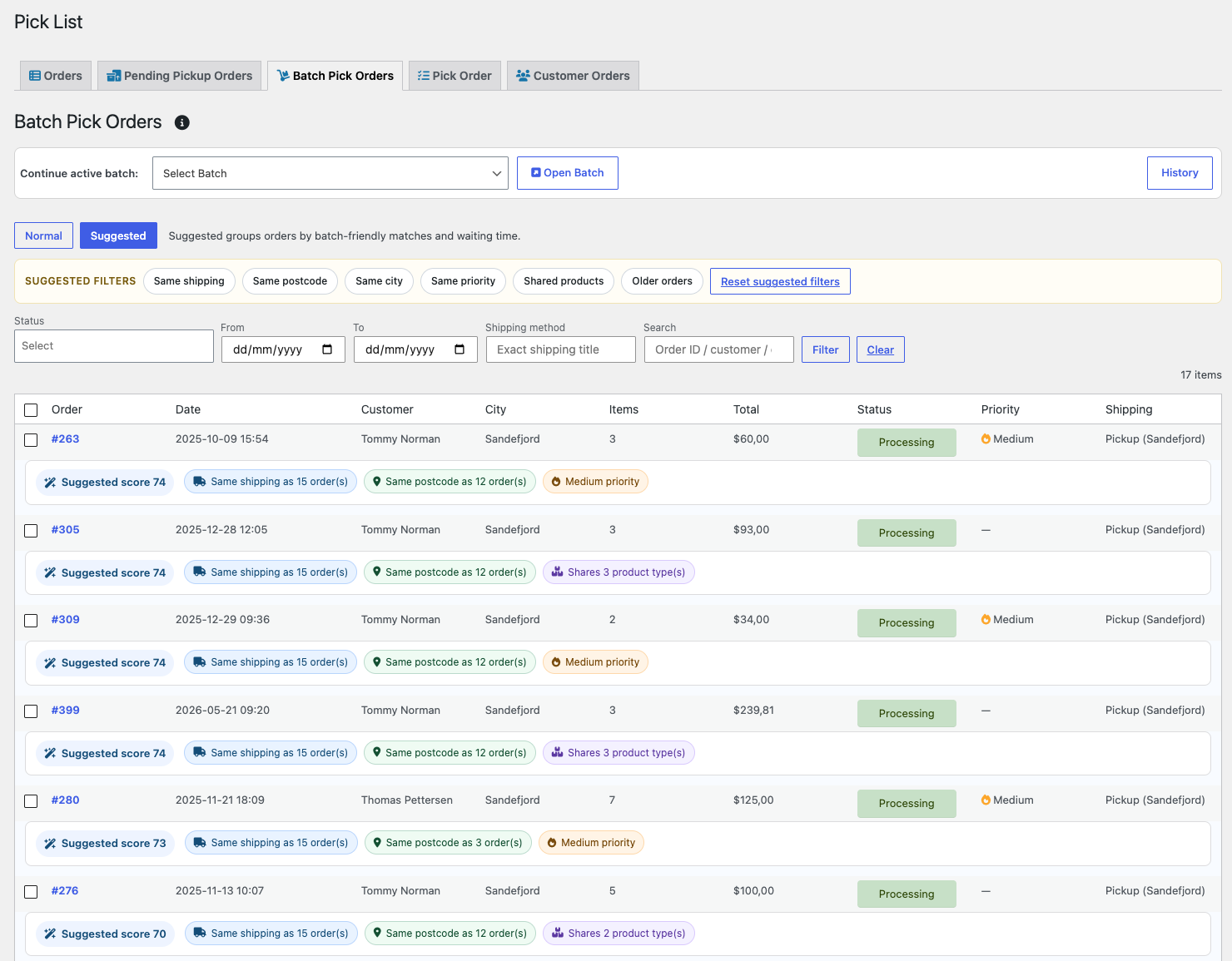Image resolution: width=1232 pixels, height=961 pixels.
Task: Click the magic wand icon on order #263's score
Action: tap(50, 483)
